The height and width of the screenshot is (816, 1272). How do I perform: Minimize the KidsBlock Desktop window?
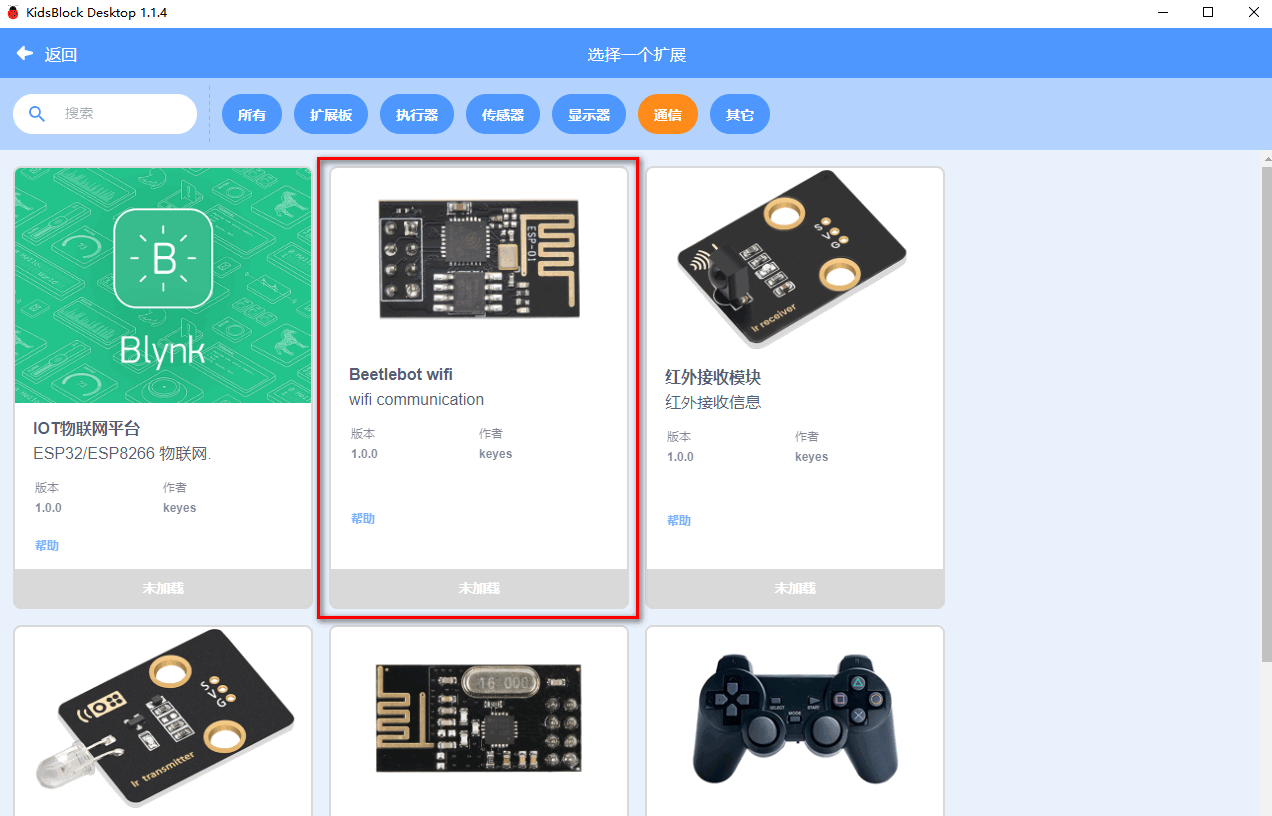click(x=1162, y=13)
